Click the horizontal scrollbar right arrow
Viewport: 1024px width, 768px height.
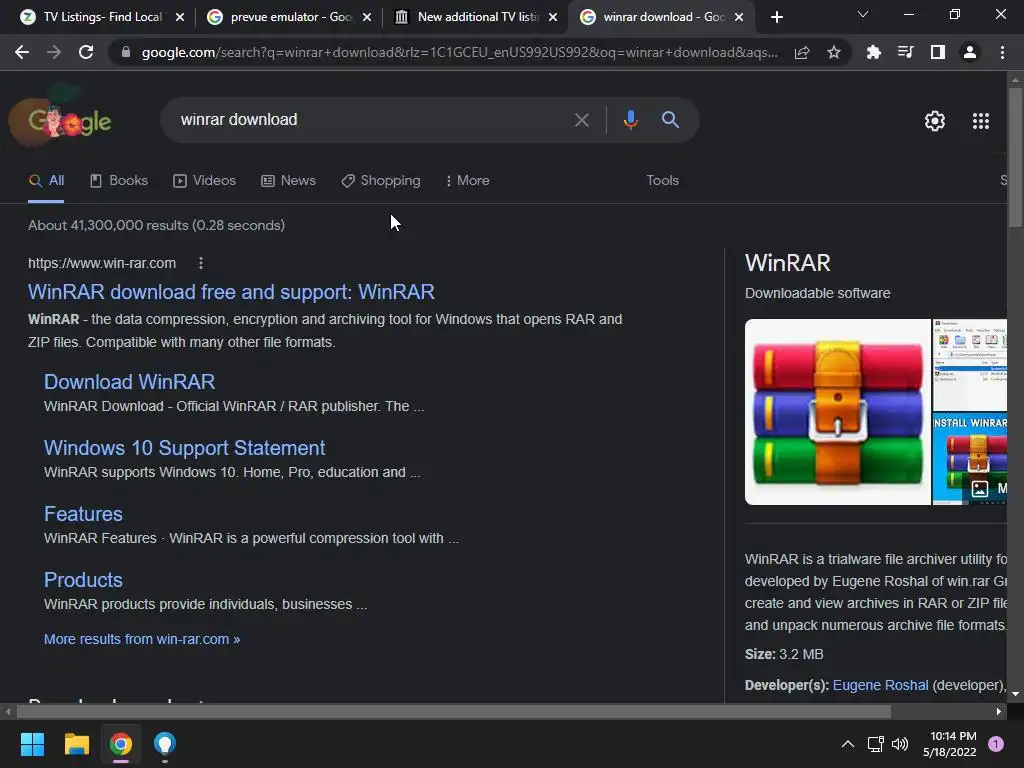pos(999,712)
